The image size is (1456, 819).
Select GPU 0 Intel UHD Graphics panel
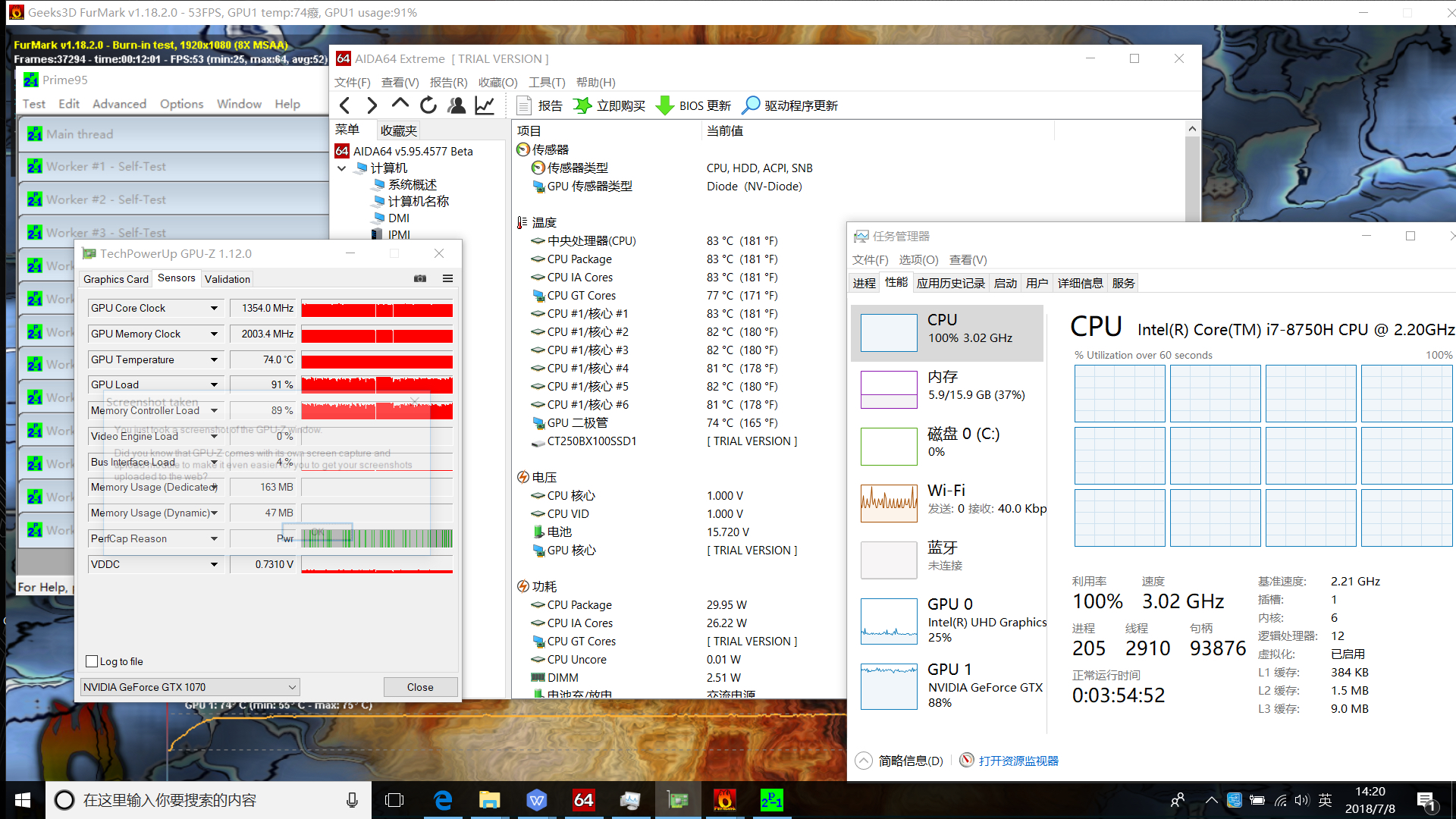click(x=947, y=620)
